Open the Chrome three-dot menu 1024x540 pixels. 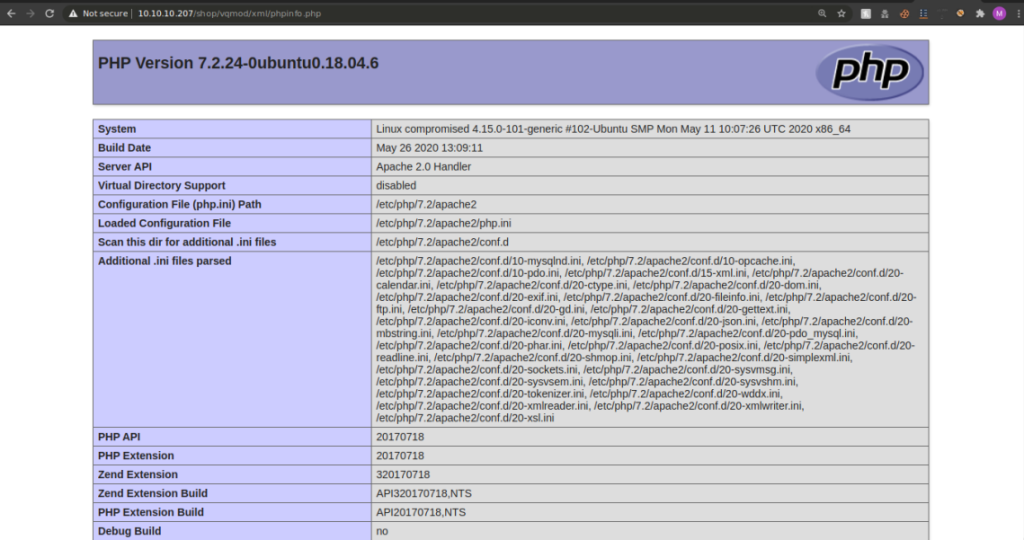coord(1018,13)
